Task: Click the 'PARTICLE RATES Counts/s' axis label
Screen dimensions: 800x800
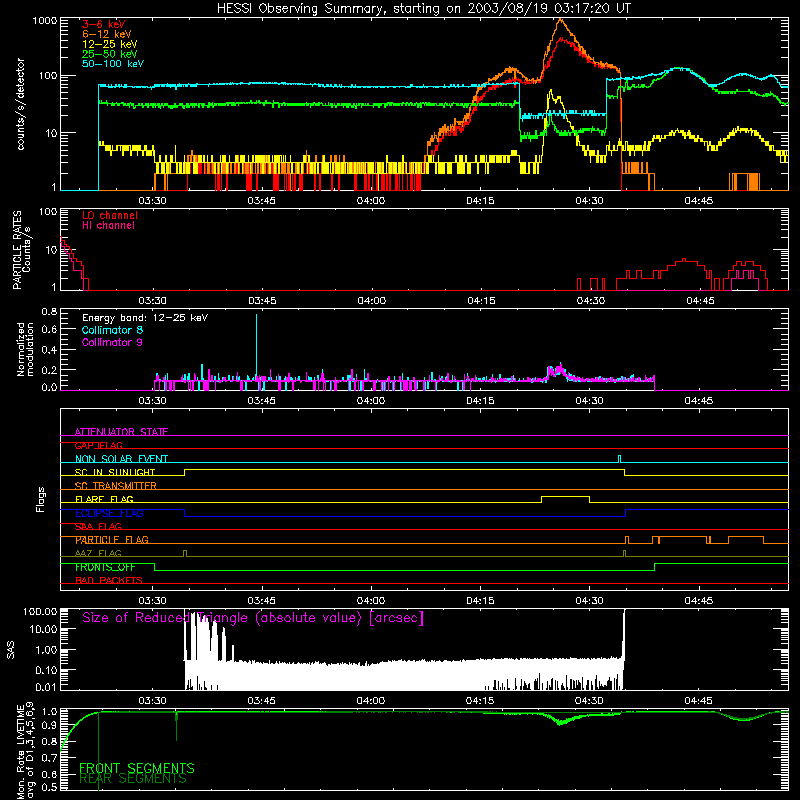Action: (x=22, y=250)
